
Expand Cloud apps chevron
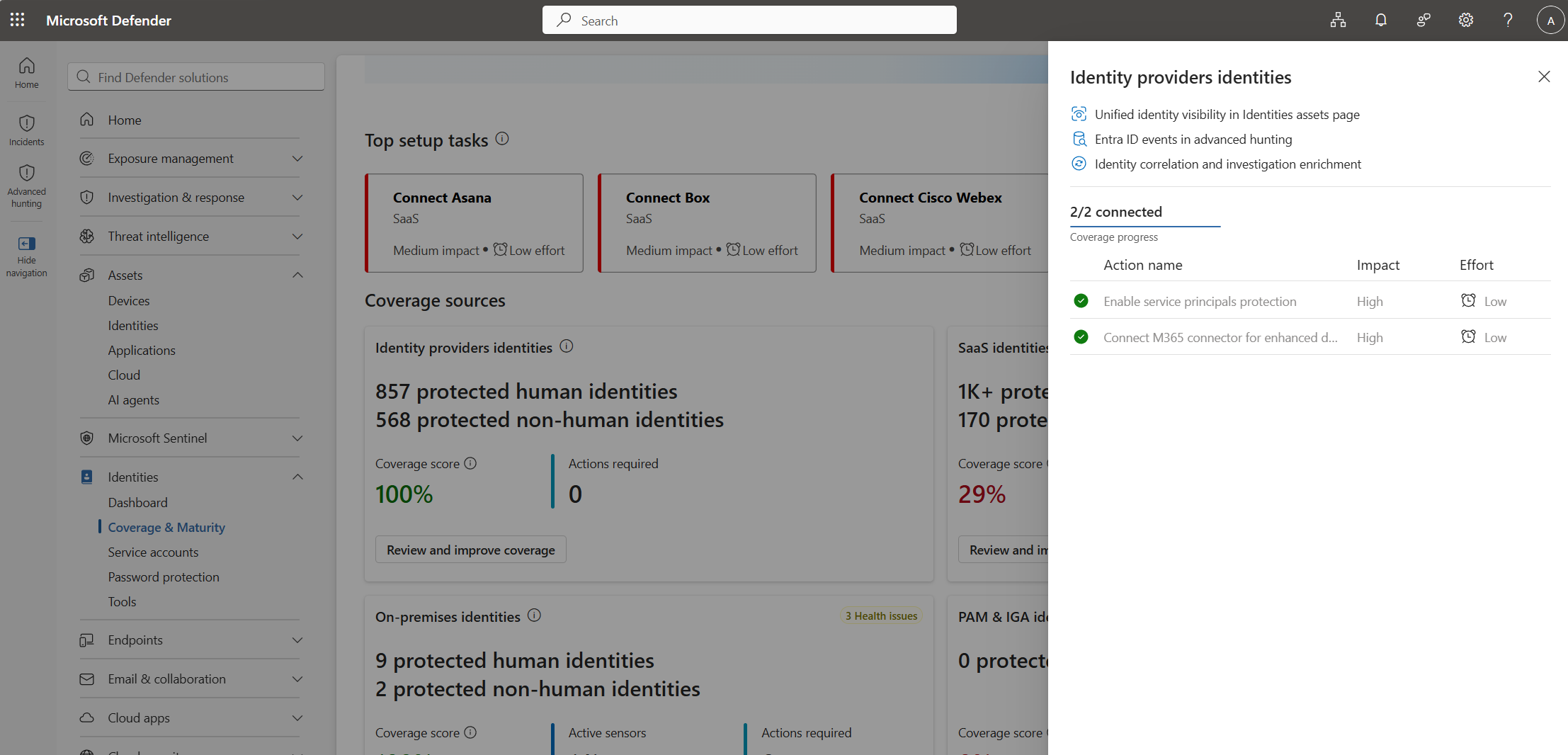(297, 717)
